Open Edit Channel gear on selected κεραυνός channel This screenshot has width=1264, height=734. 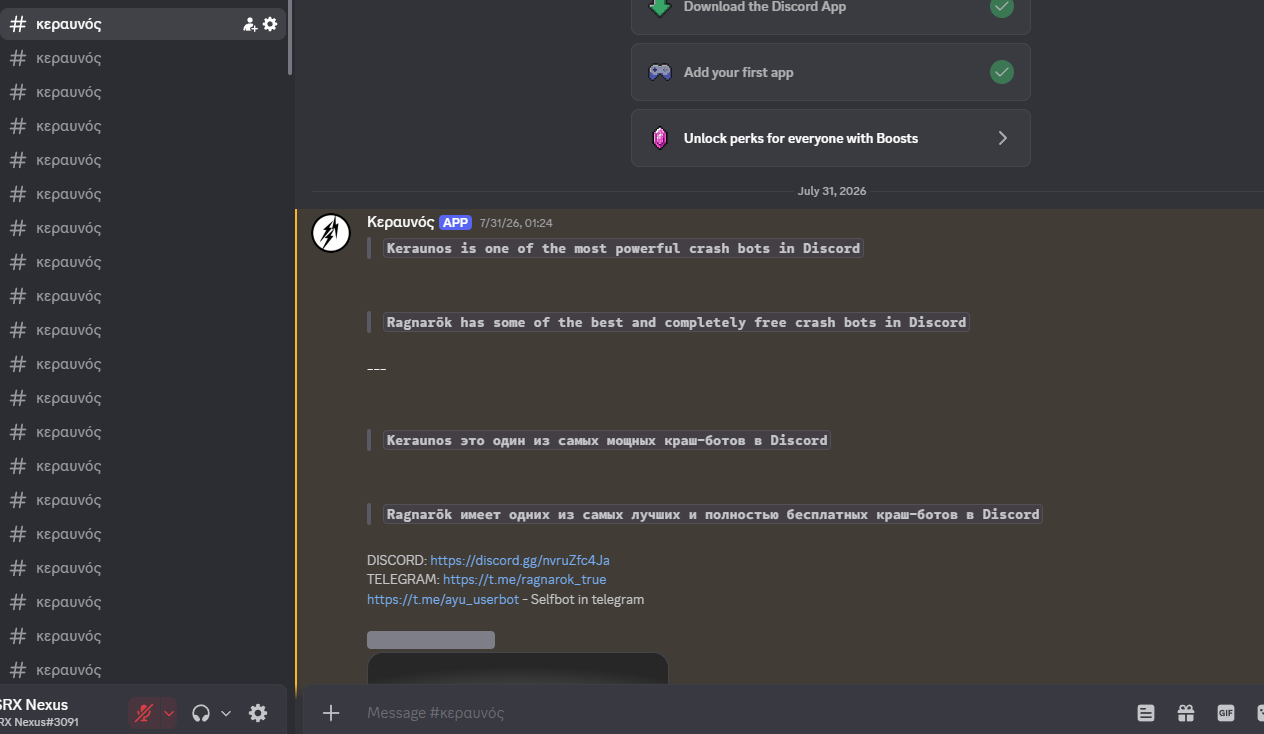[x=270, y=24]
